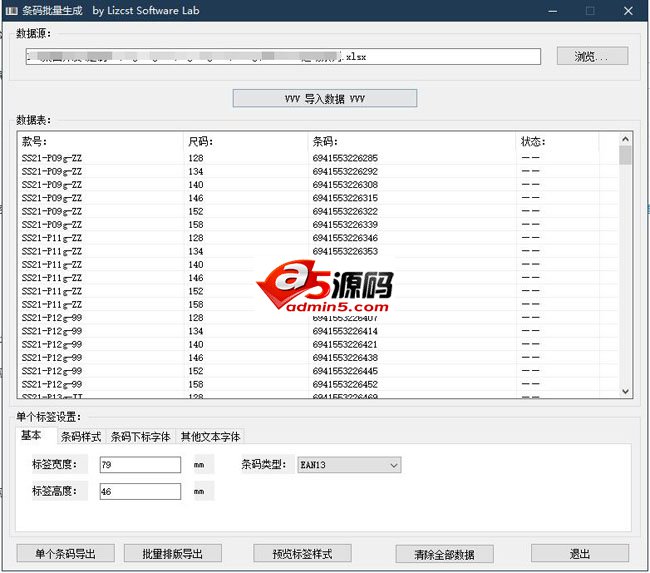Image resolution: width=650 pixels, height=573 pixels.
Task: Click the data source file path field
Action: click(283, 56)
